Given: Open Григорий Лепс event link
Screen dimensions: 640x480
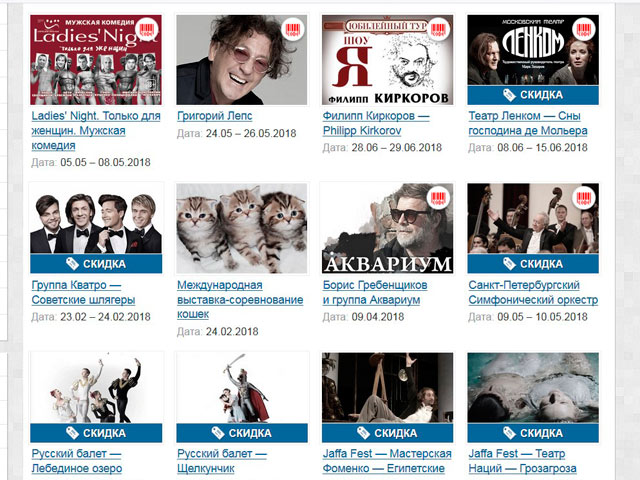Looking at the screenshot, I should coord(215,116).
